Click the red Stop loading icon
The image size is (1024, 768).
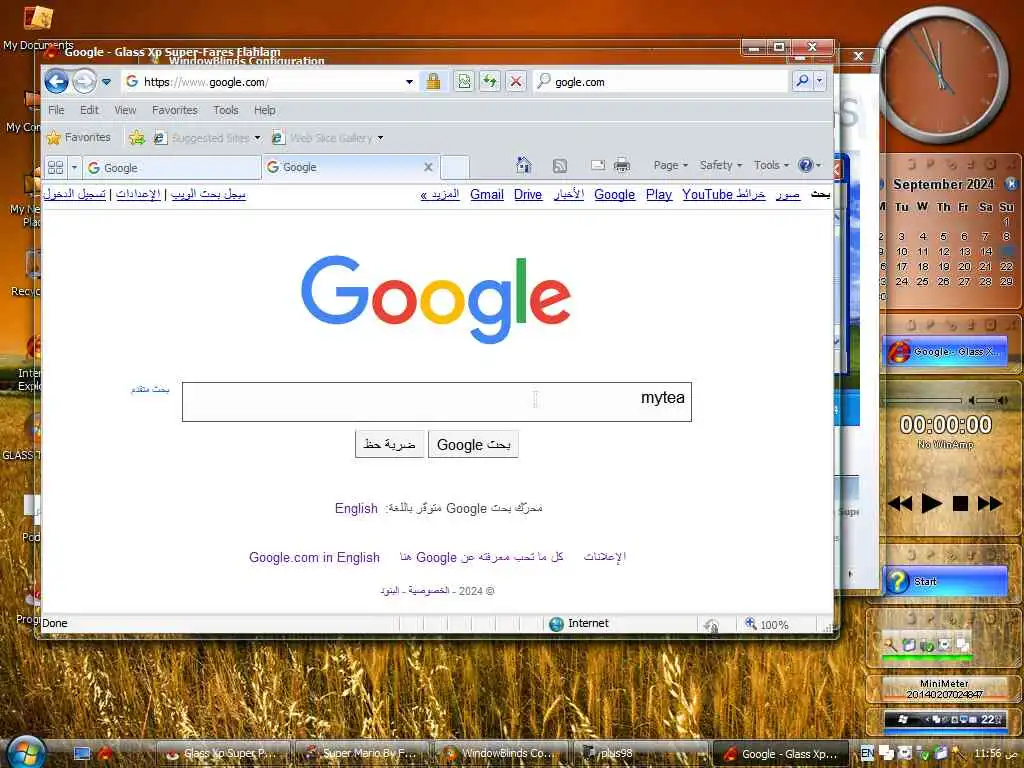[516, 82]
